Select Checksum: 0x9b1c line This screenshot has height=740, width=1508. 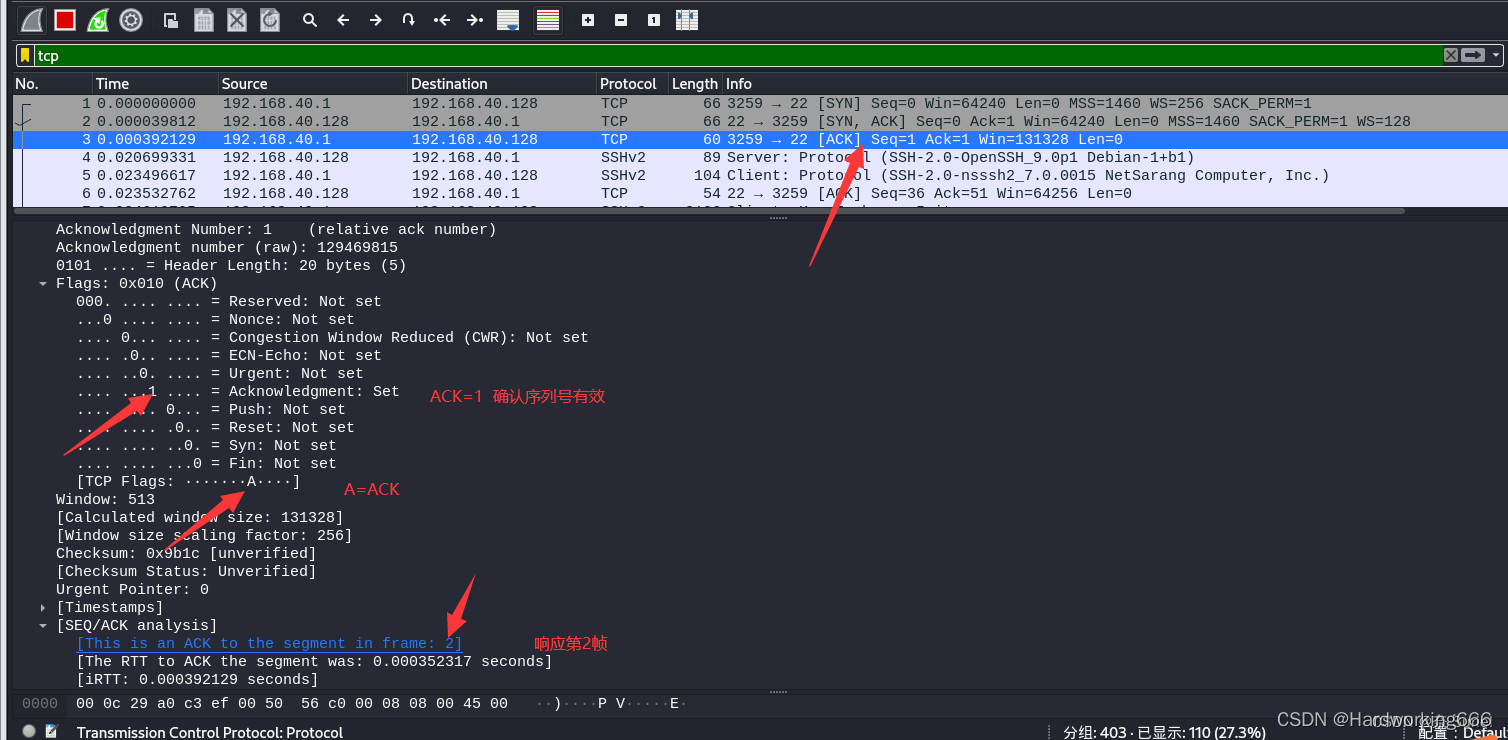point(186,554)
